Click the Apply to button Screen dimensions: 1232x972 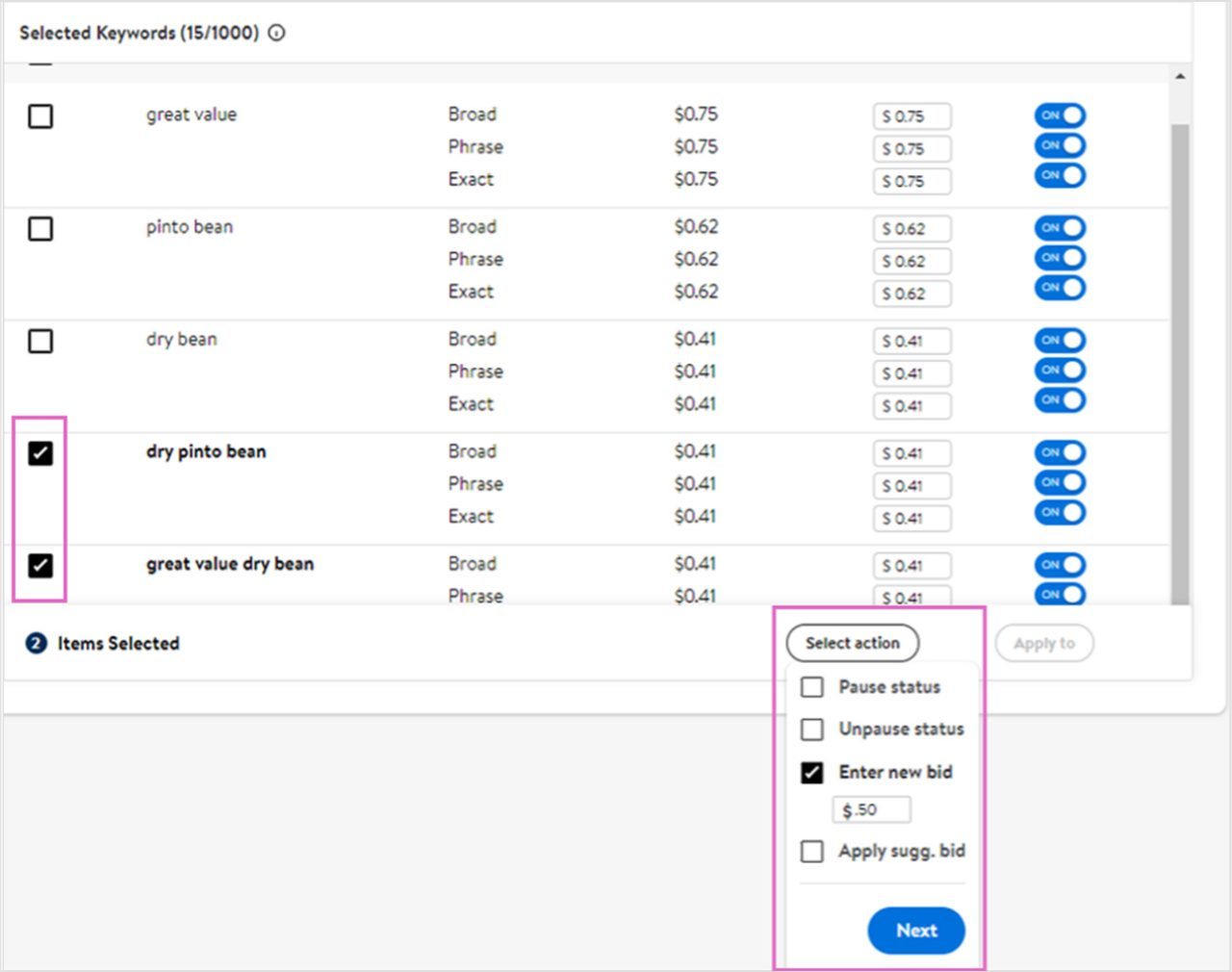click(x=1043, y=643)
